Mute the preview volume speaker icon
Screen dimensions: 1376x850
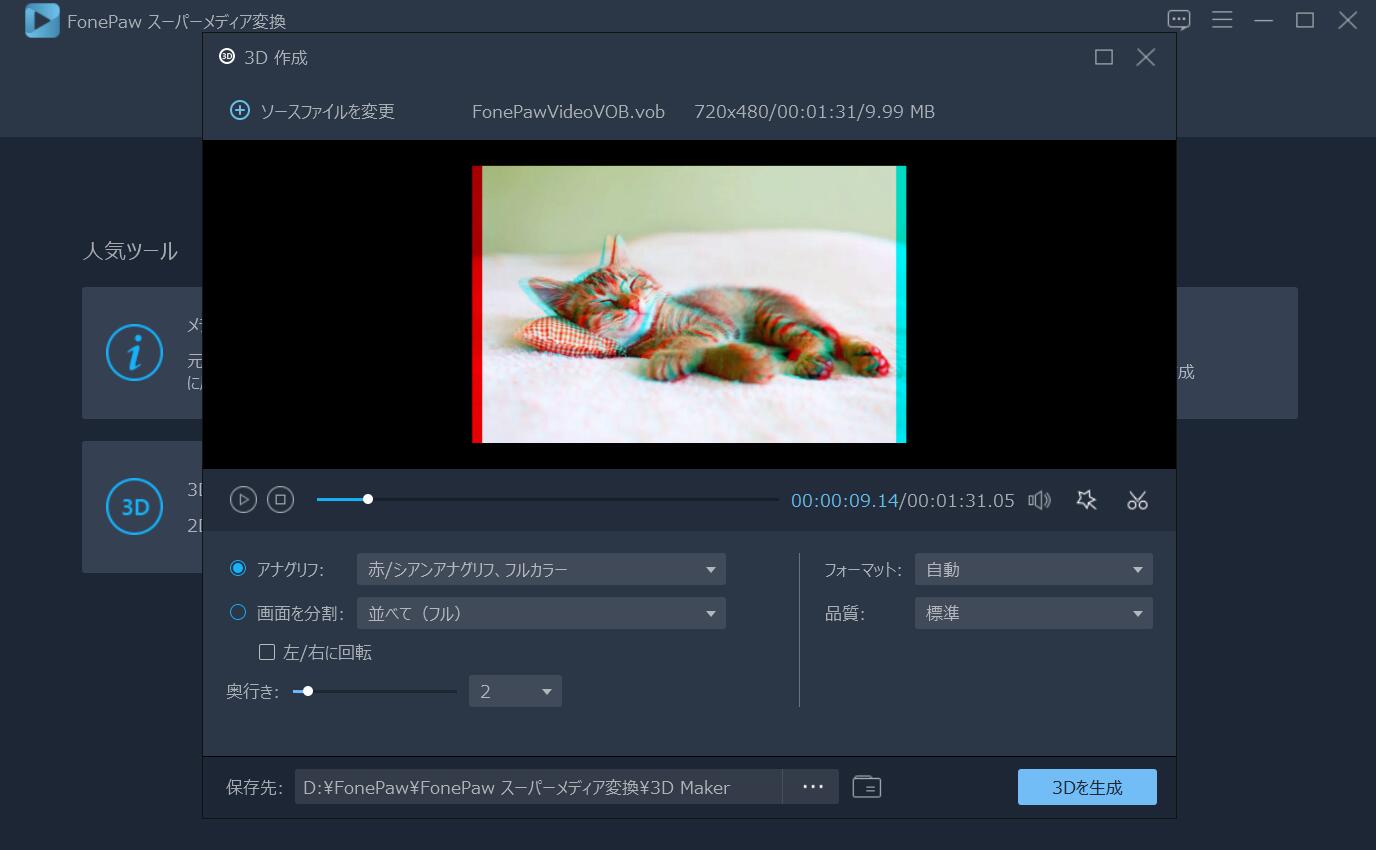click(x=1039, y=500)
